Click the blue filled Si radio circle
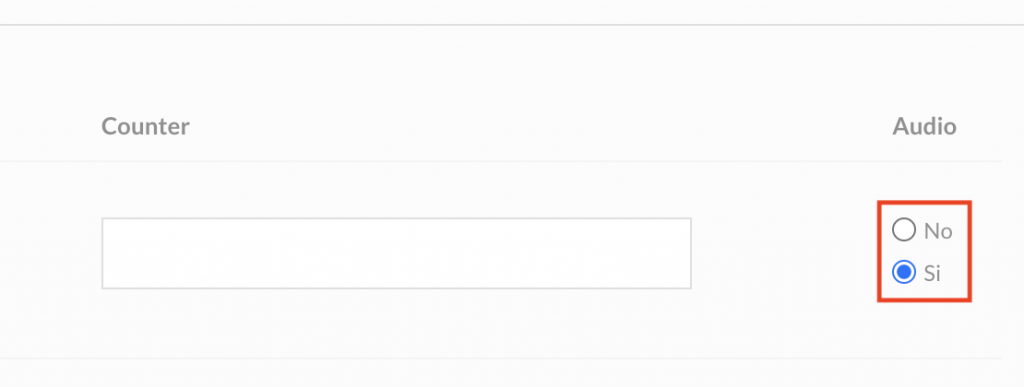This screenshot has height=387, width=1024. (904, 272)
